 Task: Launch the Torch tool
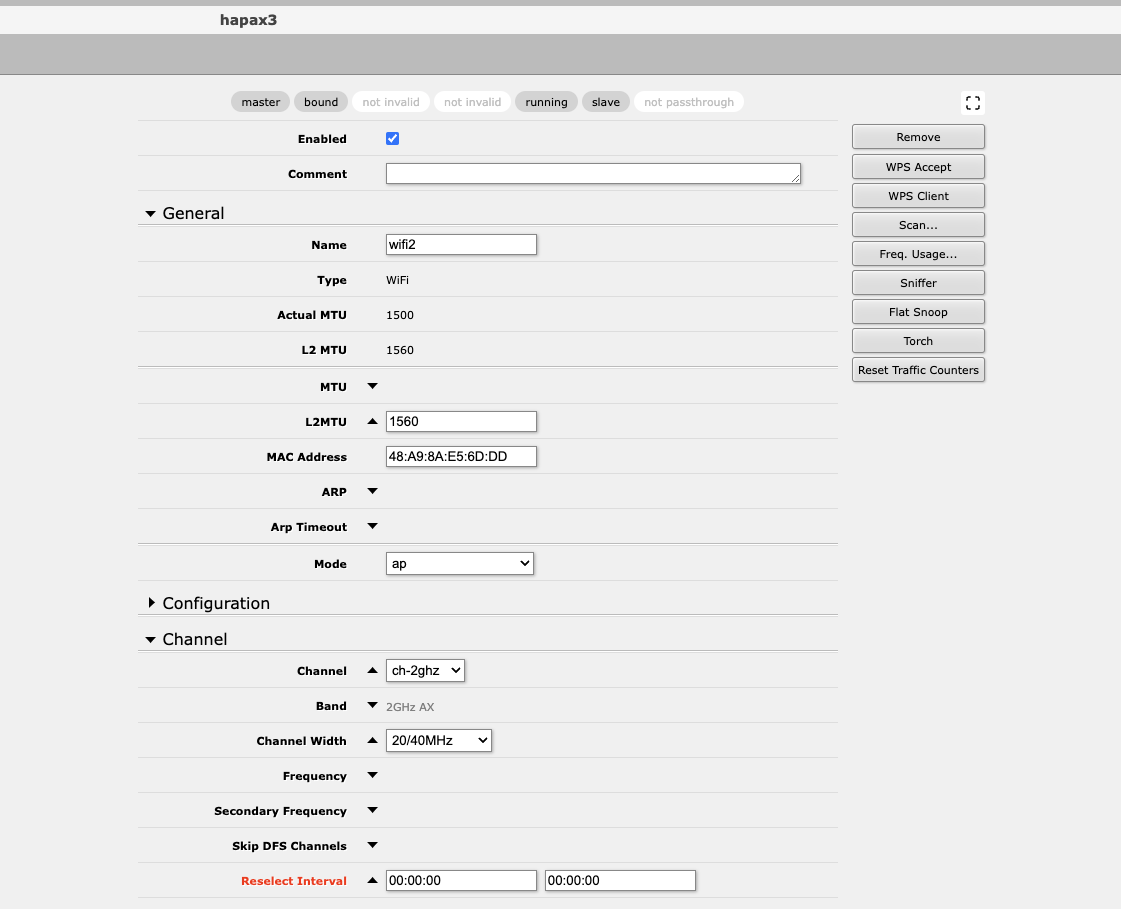917,340
